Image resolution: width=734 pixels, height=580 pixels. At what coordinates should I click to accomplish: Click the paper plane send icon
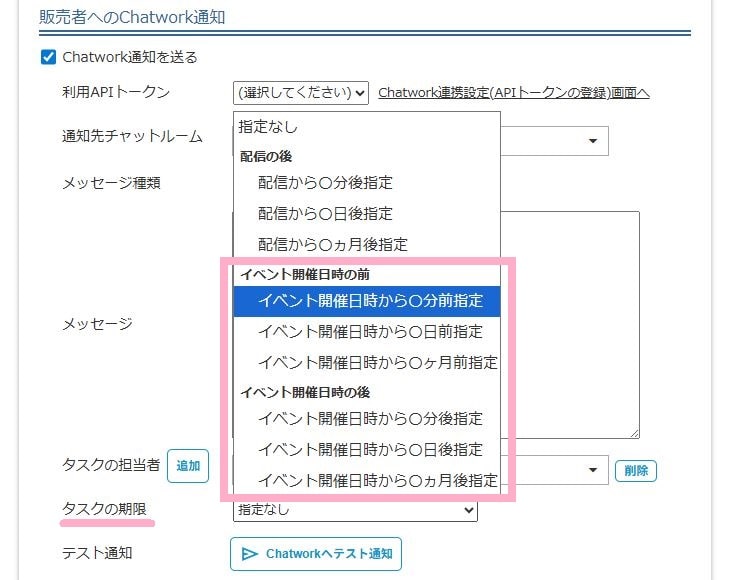[249, 554]
